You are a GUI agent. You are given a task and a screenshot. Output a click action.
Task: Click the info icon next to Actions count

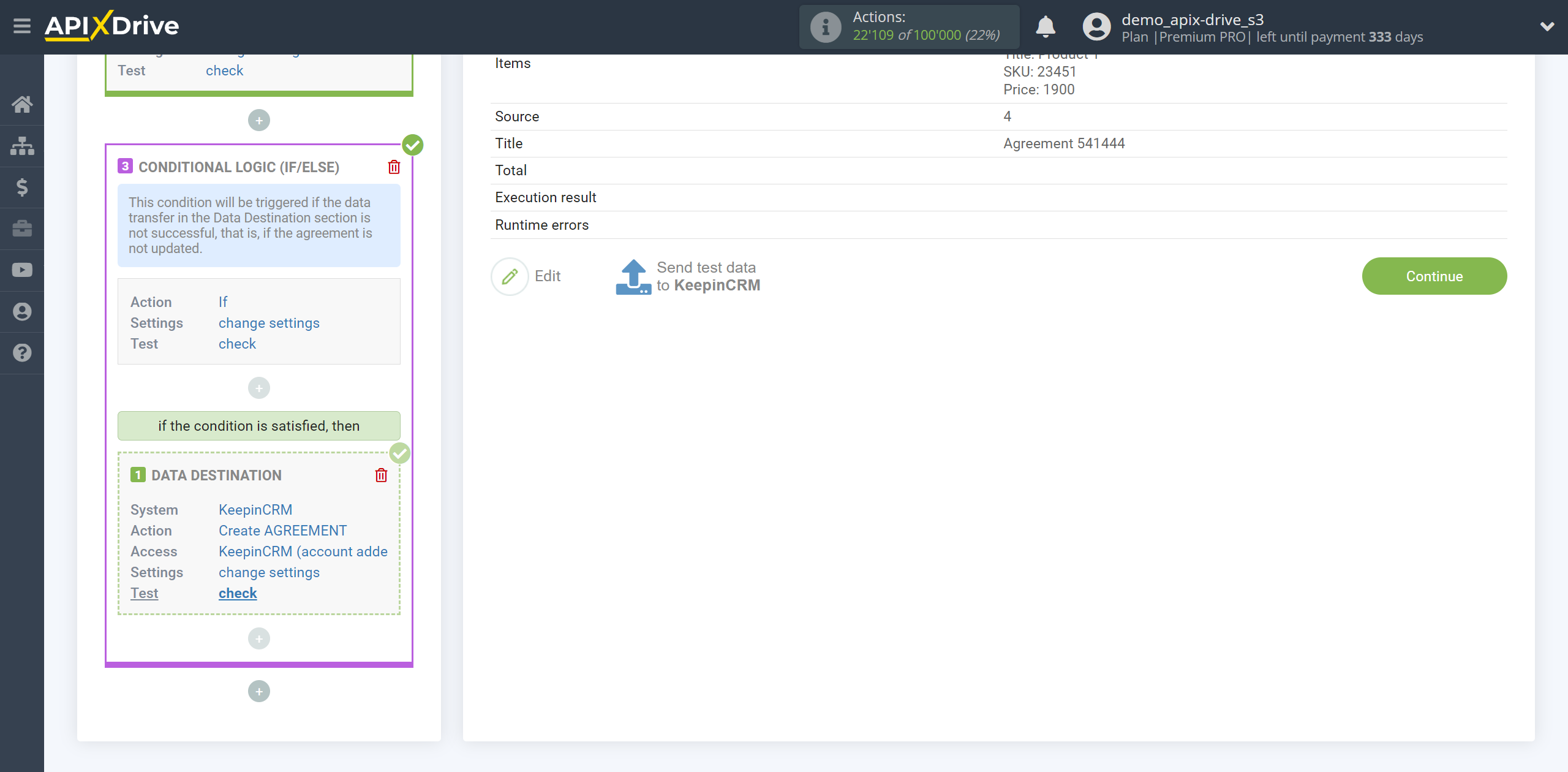(825, 27)
